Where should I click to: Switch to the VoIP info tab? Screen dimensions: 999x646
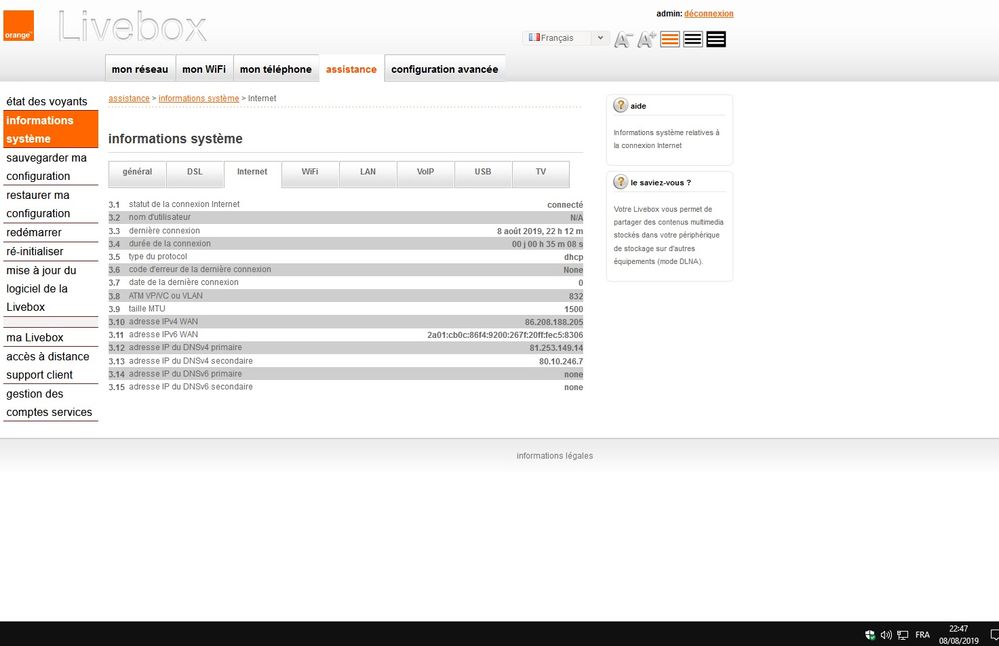tap(426, 172)
